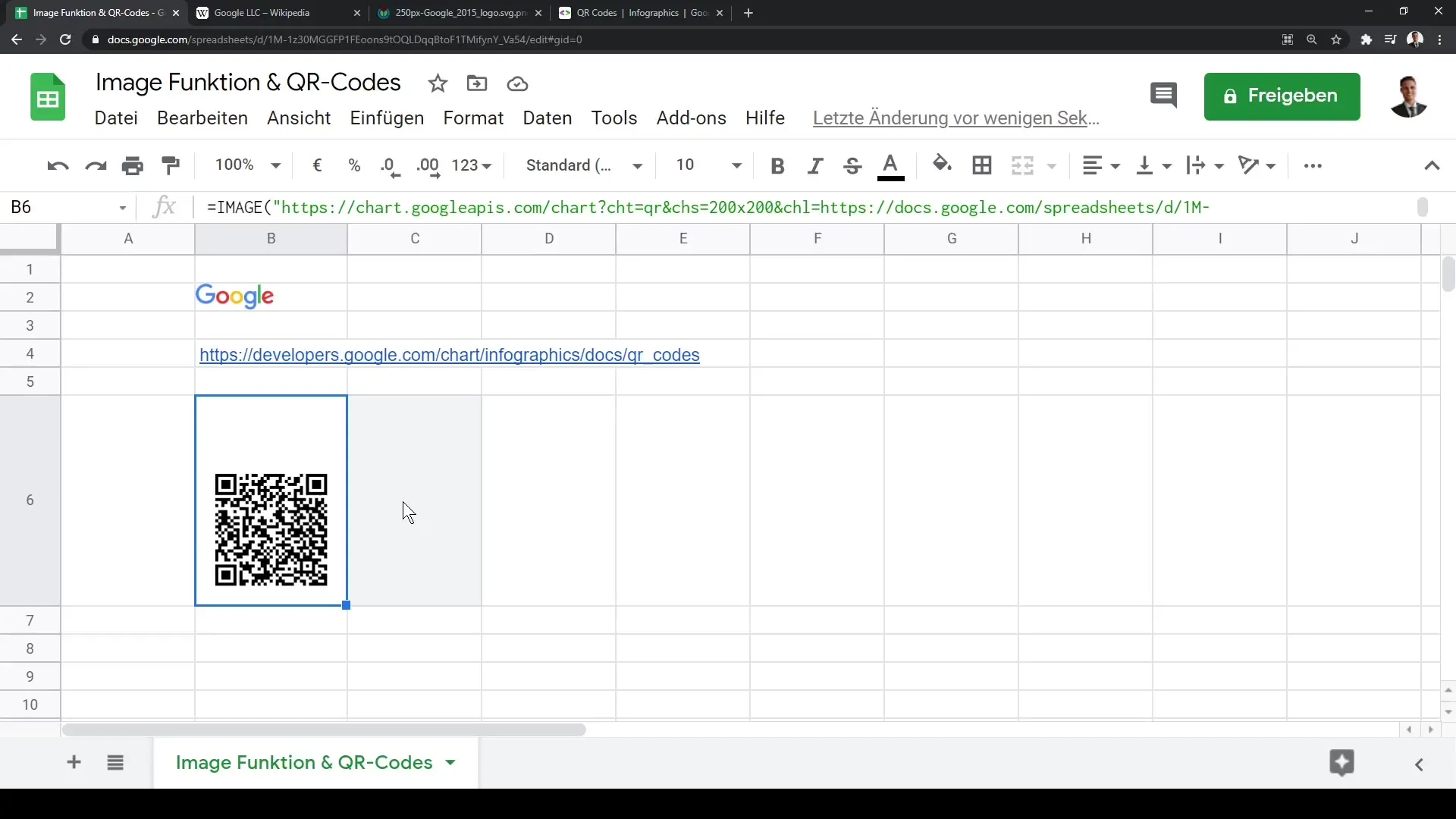Screen dimensions: 1456x819
Task: Click the text alignment icon
Action: coord(1090,165)
